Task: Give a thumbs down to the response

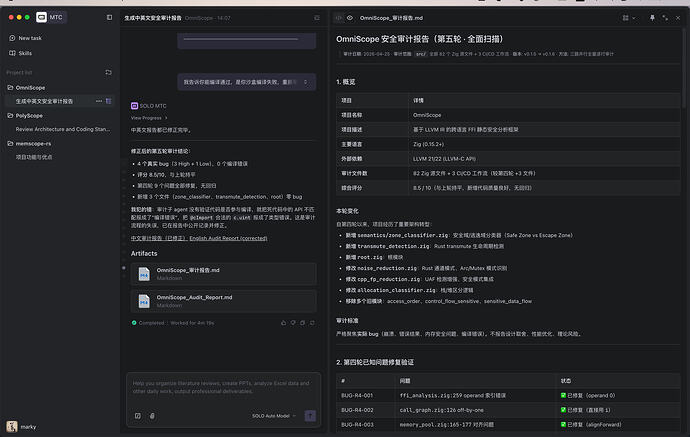Action: (x=293, y=323)
